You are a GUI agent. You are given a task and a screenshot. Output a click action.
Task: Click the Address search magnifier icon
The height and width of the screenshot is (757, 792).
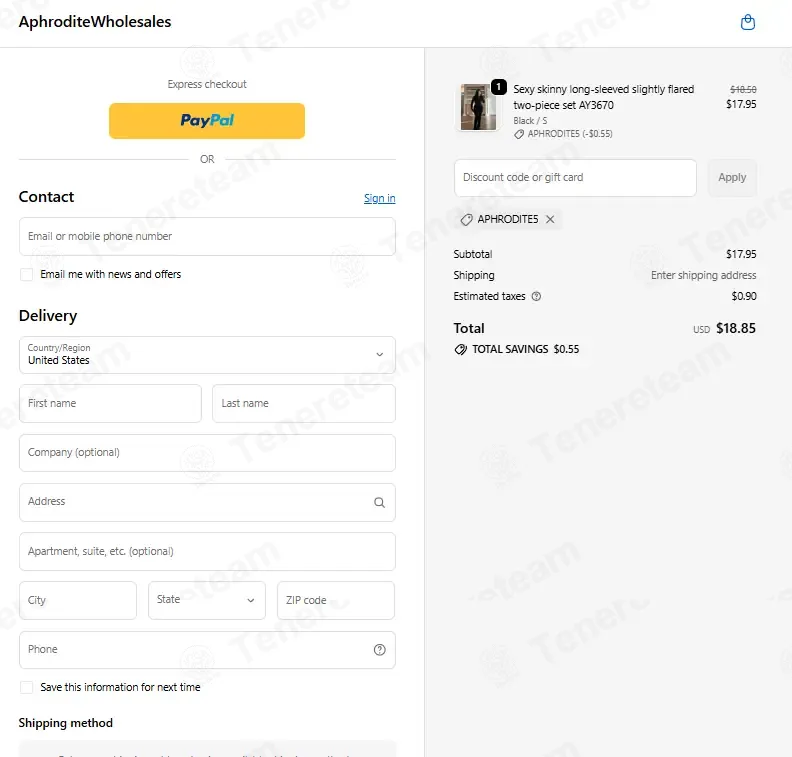pyautogui.click(x=379, y=502)
